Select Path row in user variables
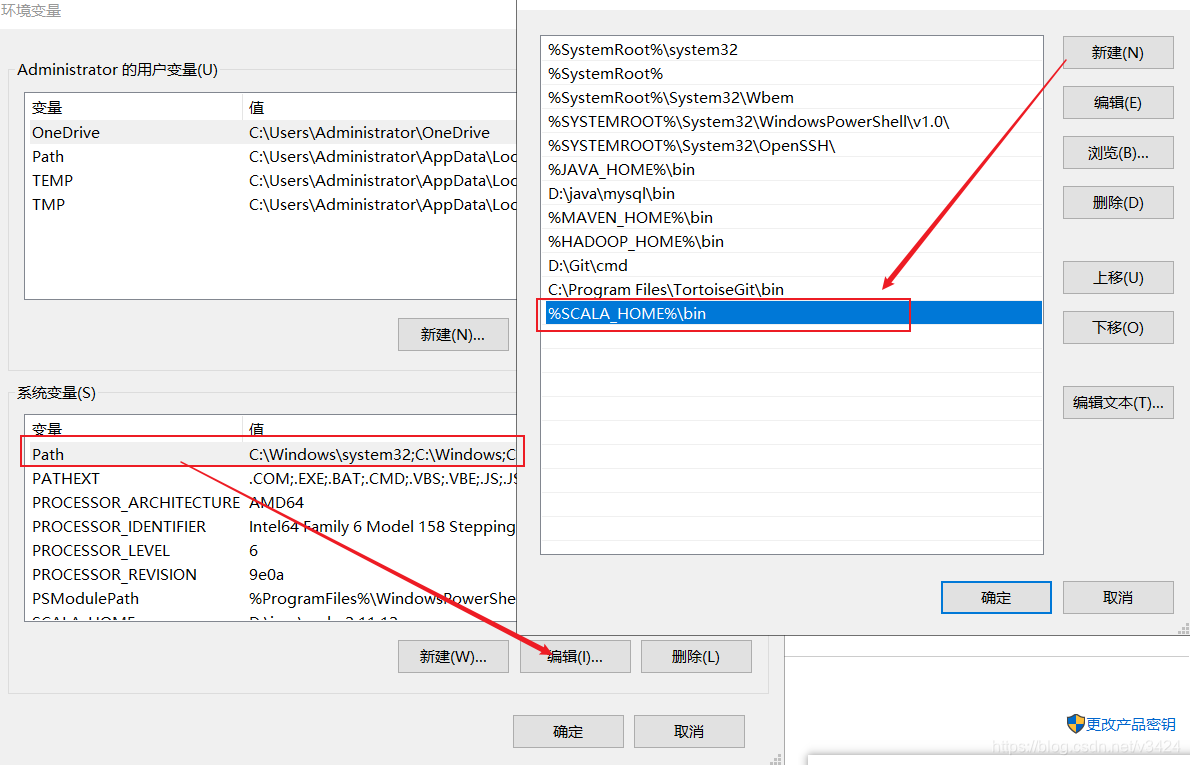 click(x=272, y=156)
